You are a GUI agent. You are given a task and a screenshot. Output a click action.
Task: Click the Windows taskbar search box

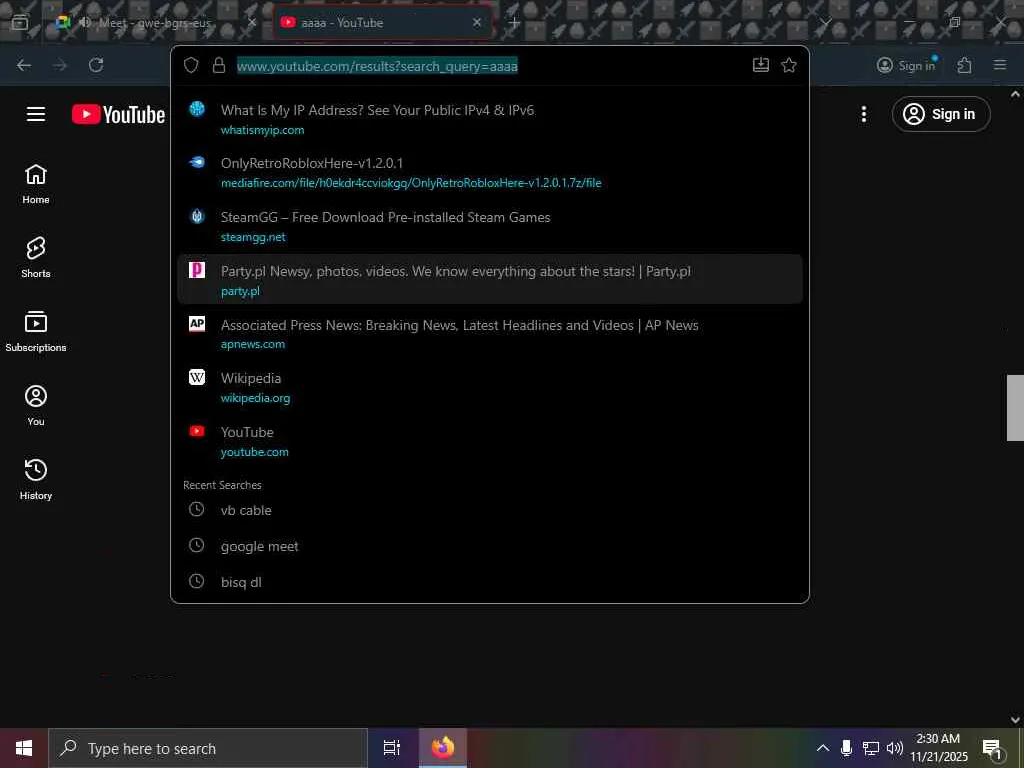coord(208,748)
